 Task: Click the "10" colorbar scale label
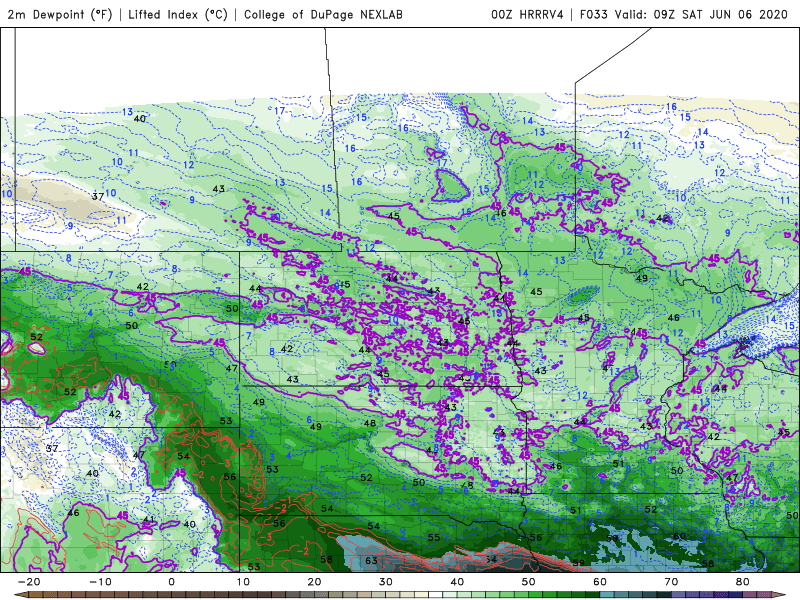click(243, 582)
